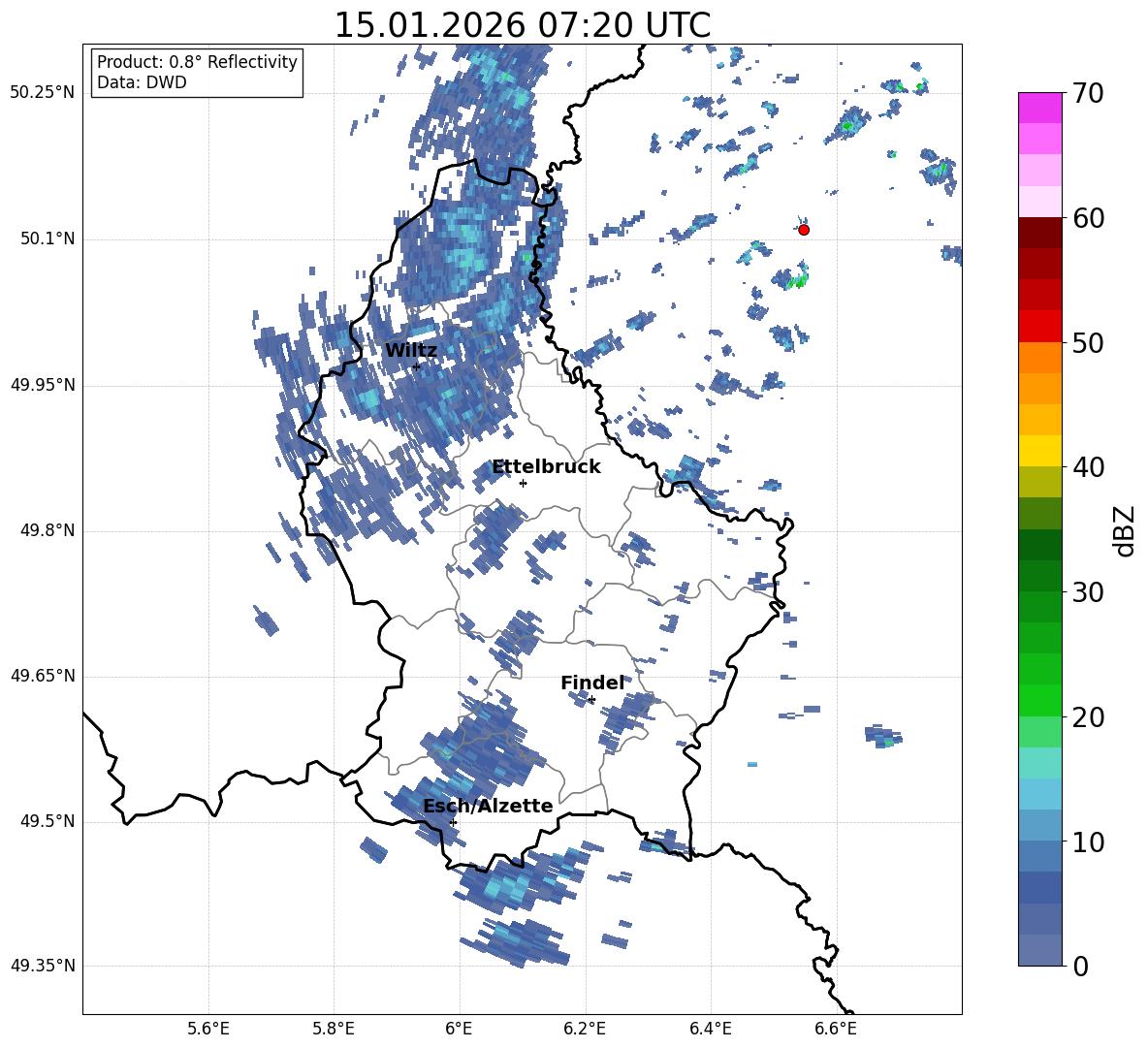Click the 49.8°N latitude label
This screenshot has height=1048, width=1148.
click(48, 530)
